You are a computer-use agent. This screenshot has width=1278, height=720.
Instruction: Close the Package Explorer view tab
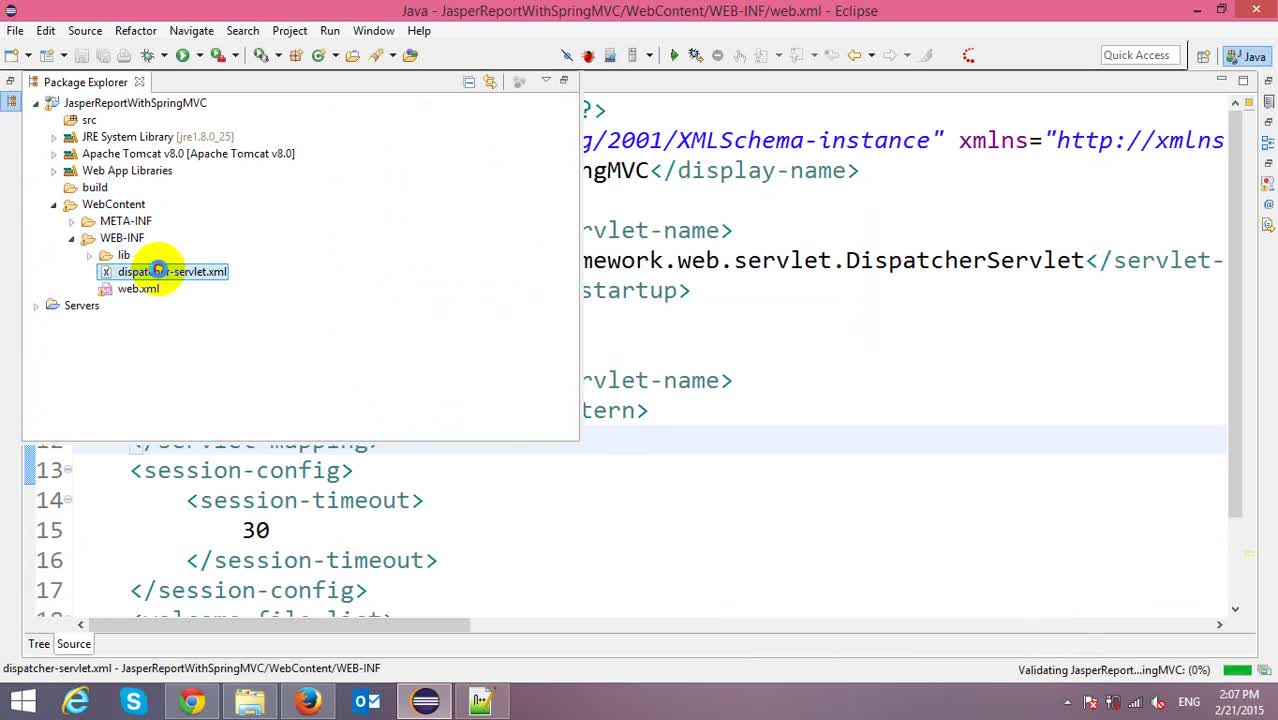point(140,82)
